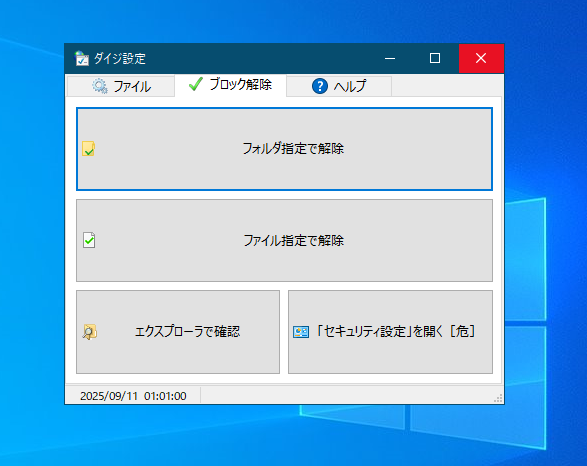
Task: Click the yellow folder checkmark icon
Action: [x=89, y=149]
